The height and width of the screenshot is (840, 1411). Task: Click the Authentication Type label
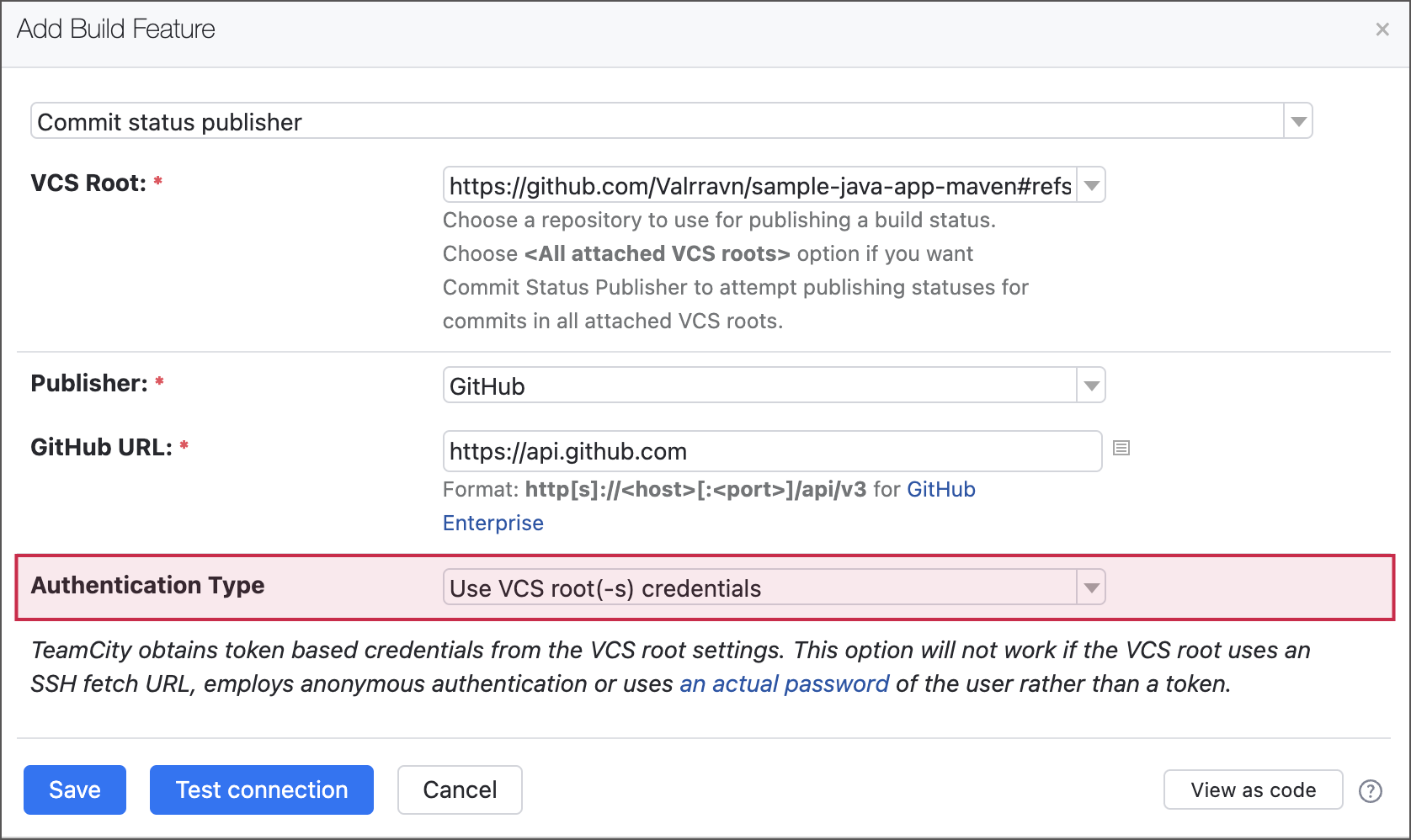tap(147, 585)
